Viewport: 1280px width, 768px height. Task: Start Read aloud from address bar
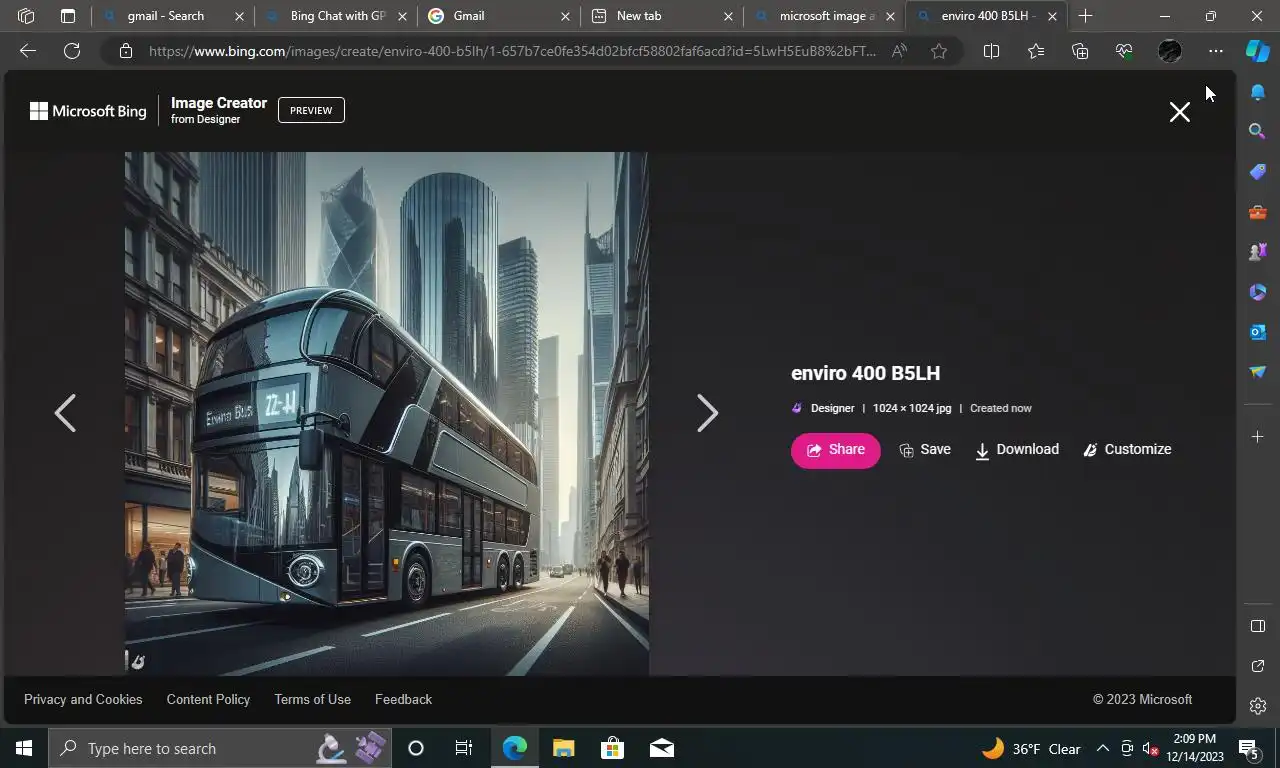coord(899,51)
